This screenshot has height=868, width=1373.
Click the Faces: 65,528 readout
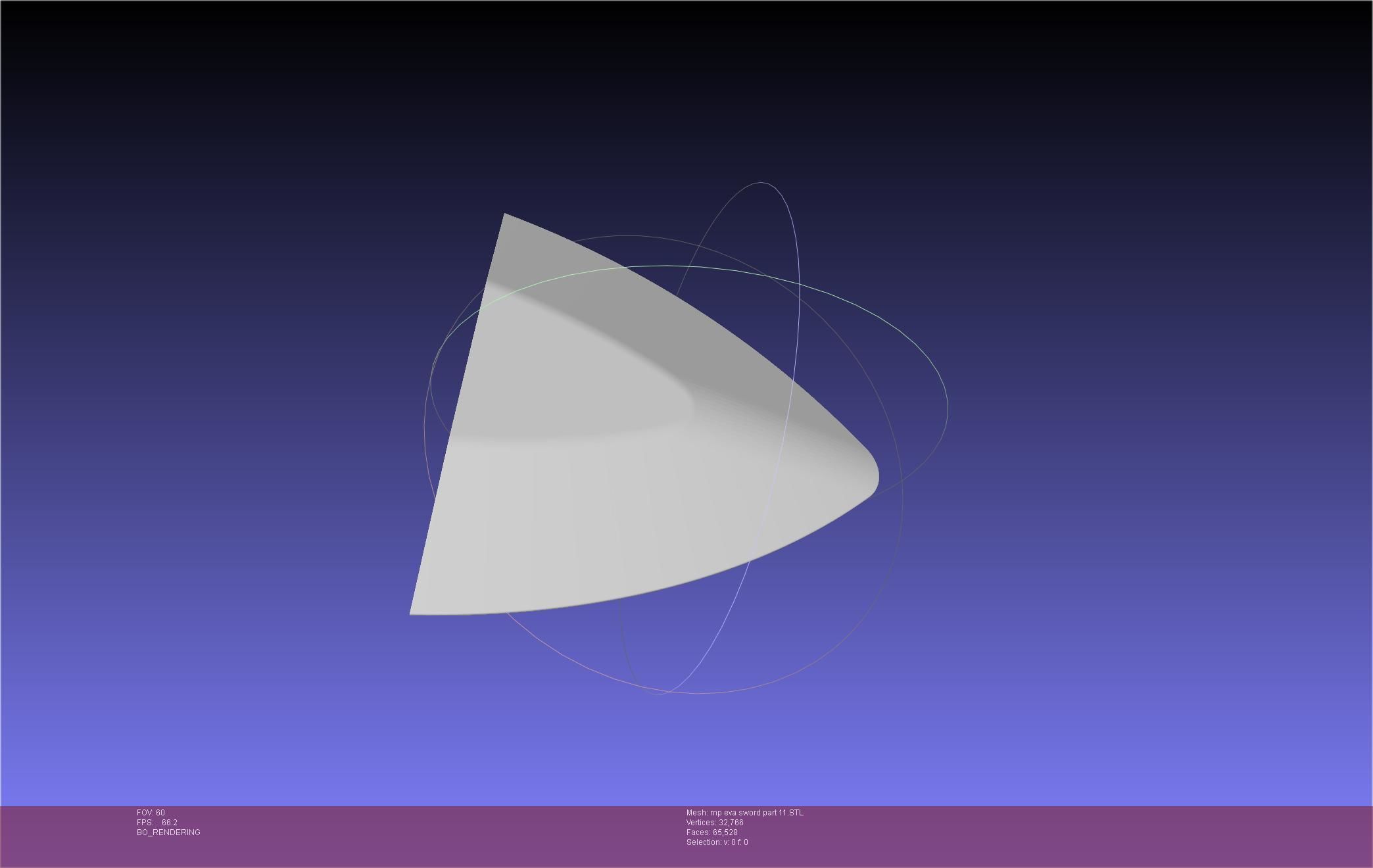pos(711,832)
